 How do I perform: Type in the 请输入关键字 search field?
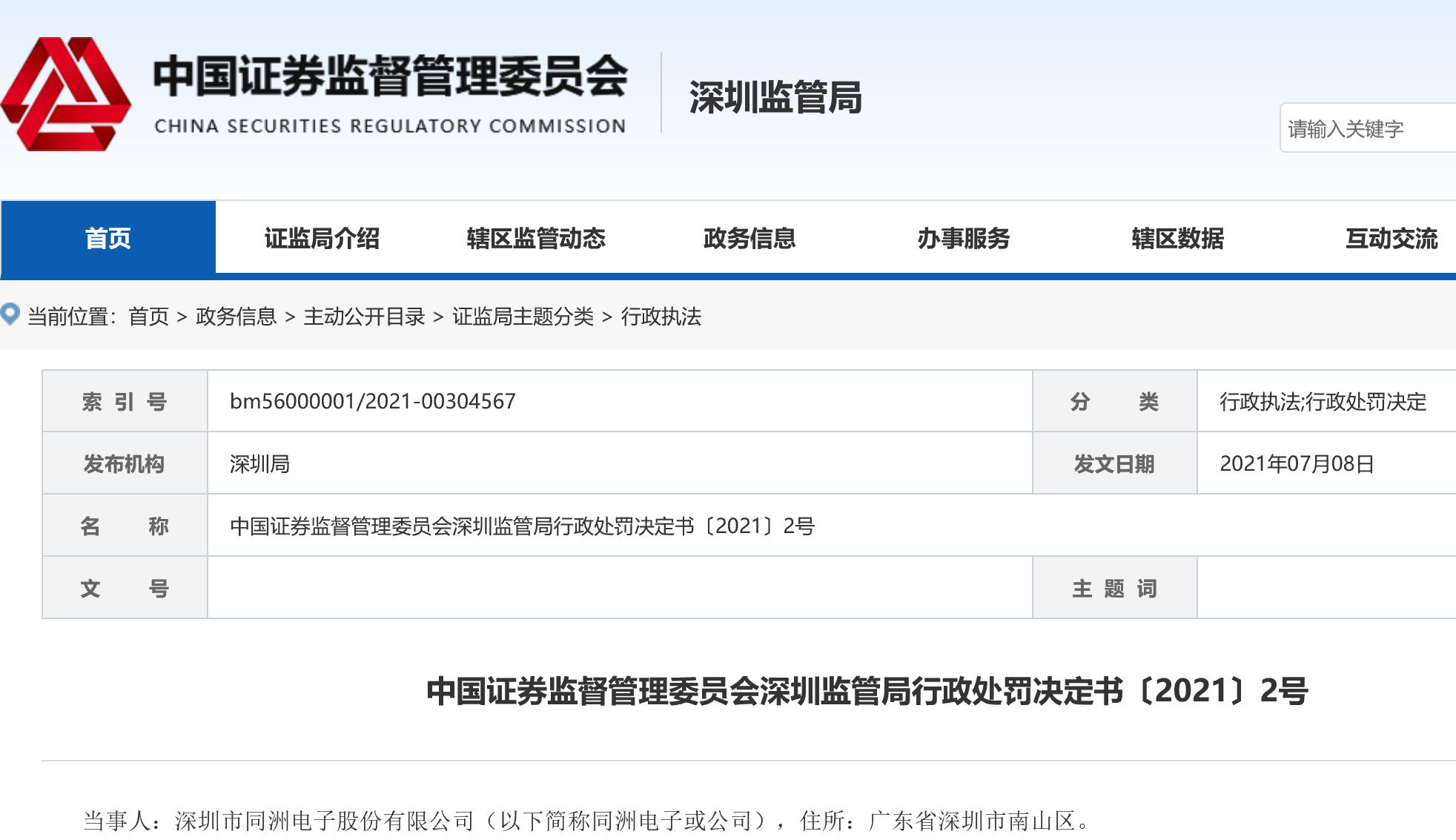pyautogui.click(x=1368, y=129)
